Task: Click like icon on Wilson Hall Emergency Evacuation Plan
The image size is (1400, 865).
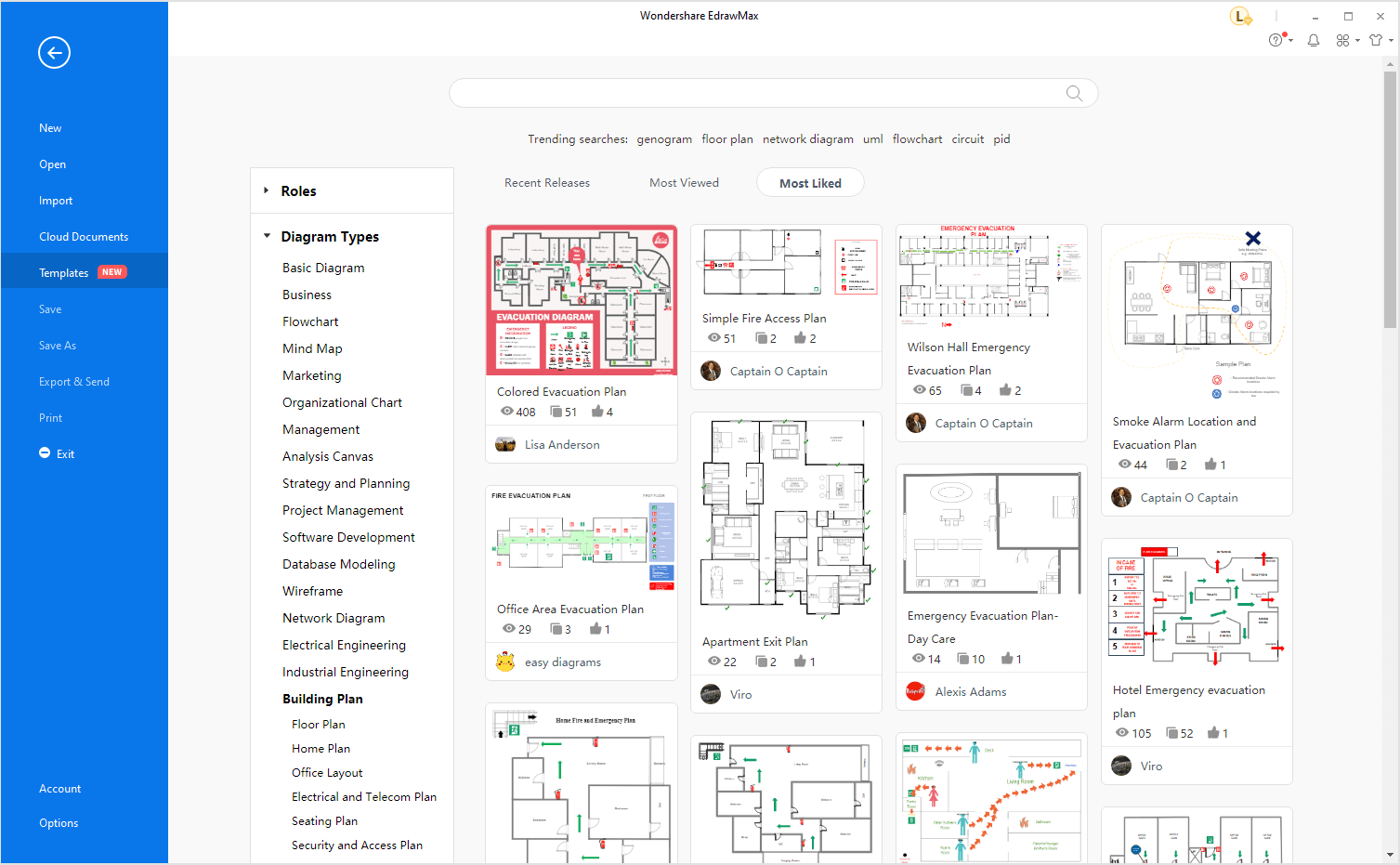Action: (x=1005, y=390)
